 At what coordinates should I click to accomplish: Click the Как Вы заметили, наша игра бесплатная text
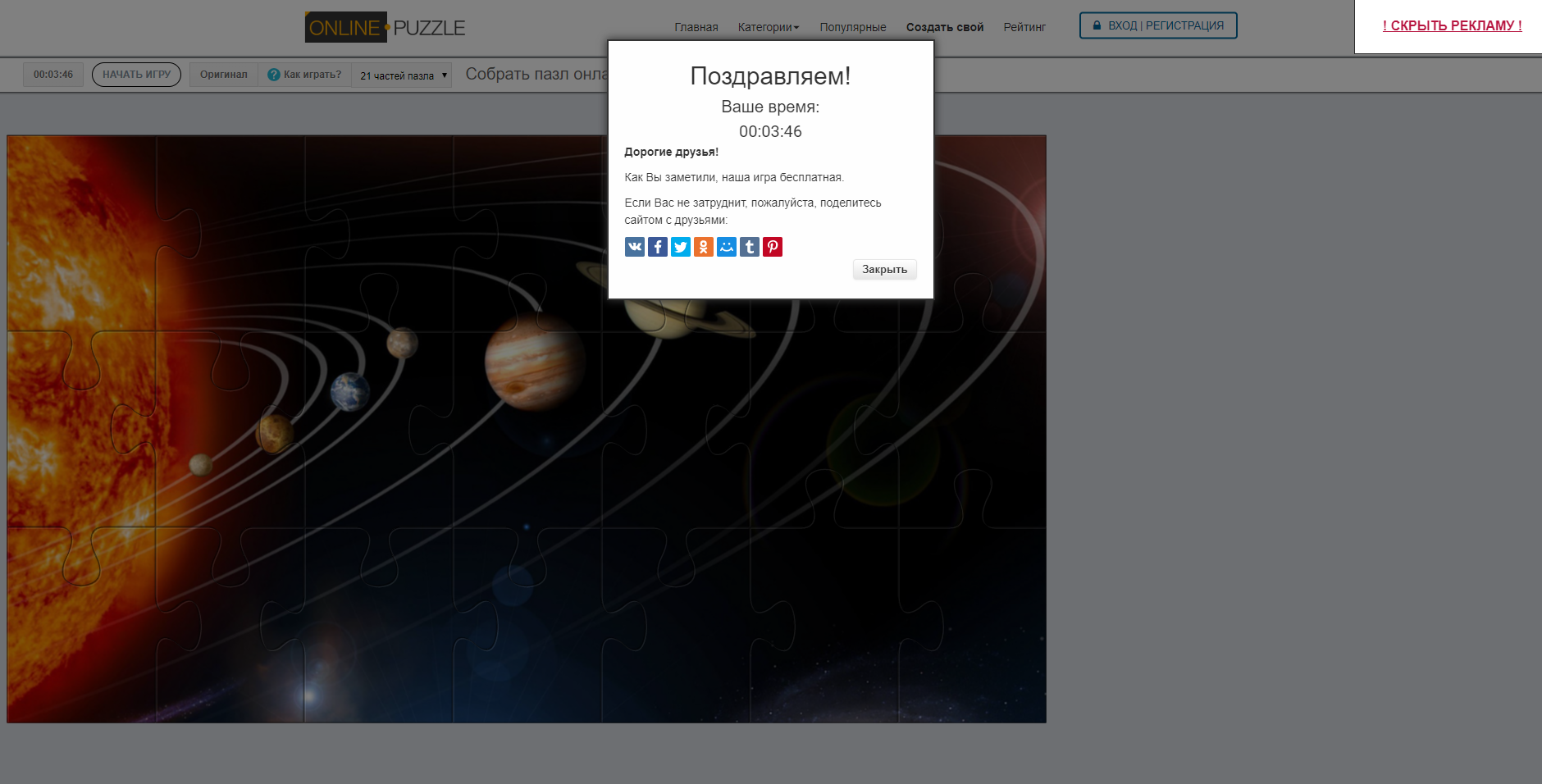click(x=734, y=177)
